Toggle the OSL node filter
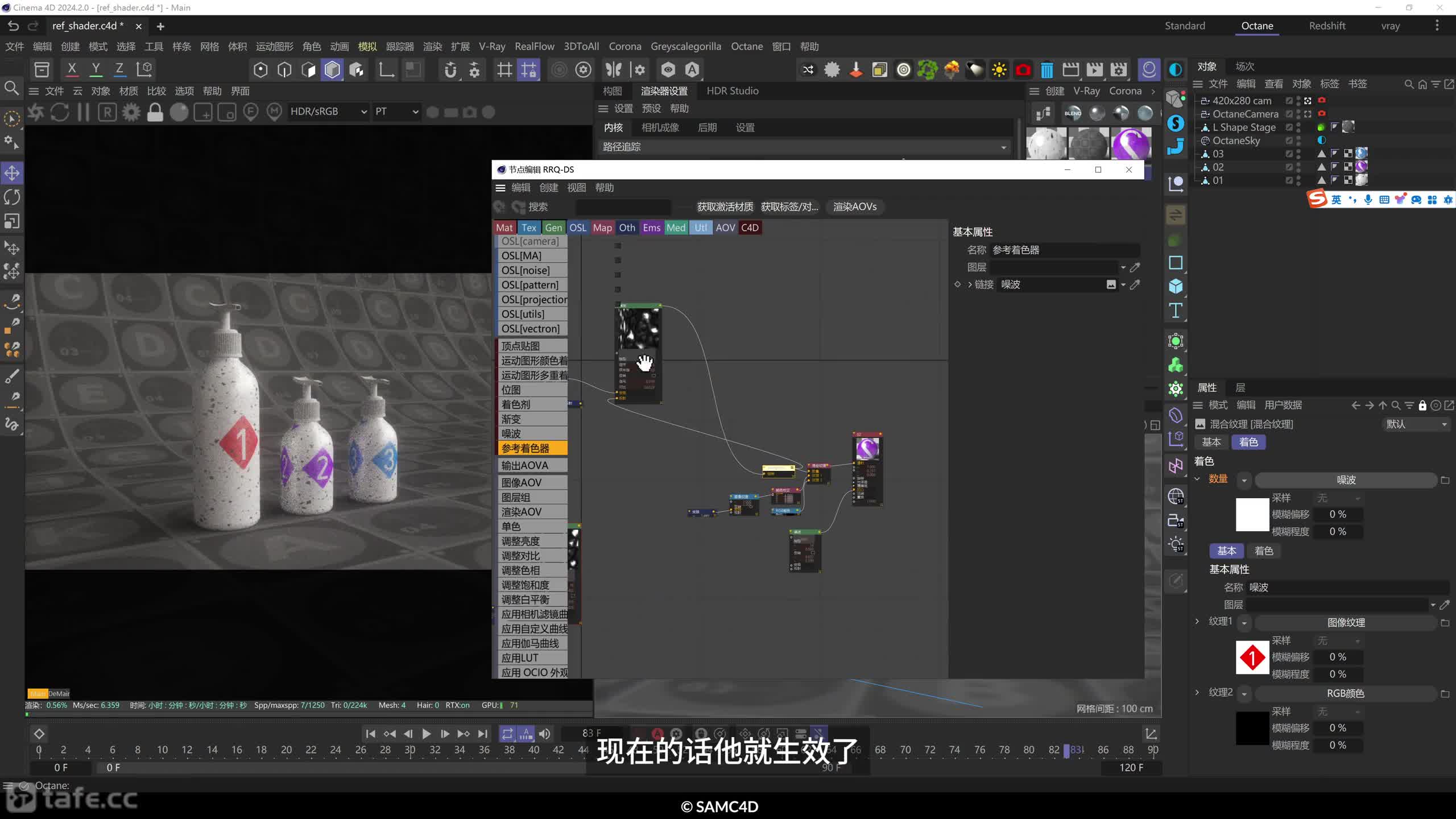Image resolution: width=1456 pixels, height=819 pixels. (x=578, y=227)
